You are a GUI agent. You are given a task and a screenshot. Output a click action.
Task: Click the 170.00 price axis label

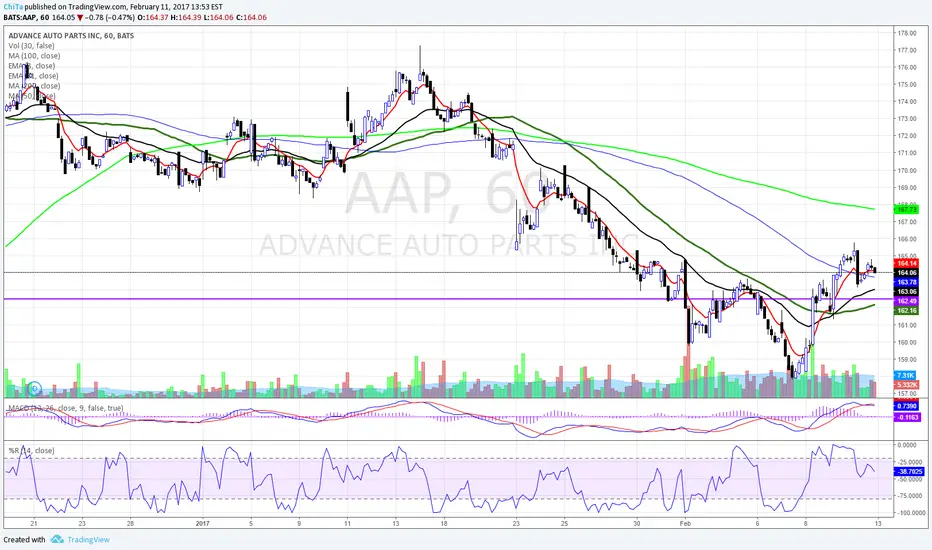coord(907,171)
